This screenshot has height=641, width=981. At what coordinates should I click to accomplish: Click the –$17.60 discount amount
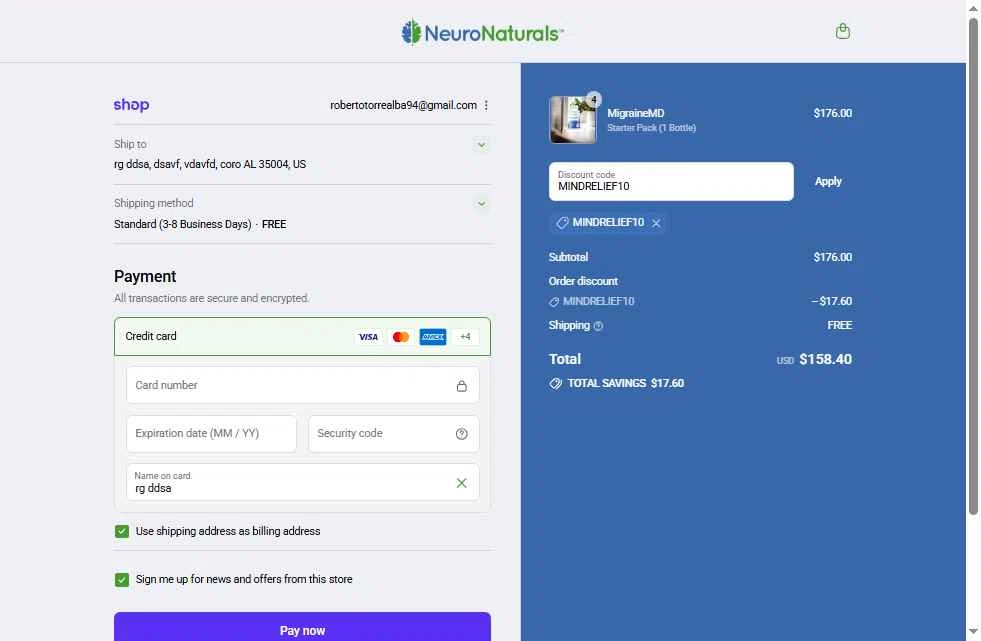coord(831,301)
